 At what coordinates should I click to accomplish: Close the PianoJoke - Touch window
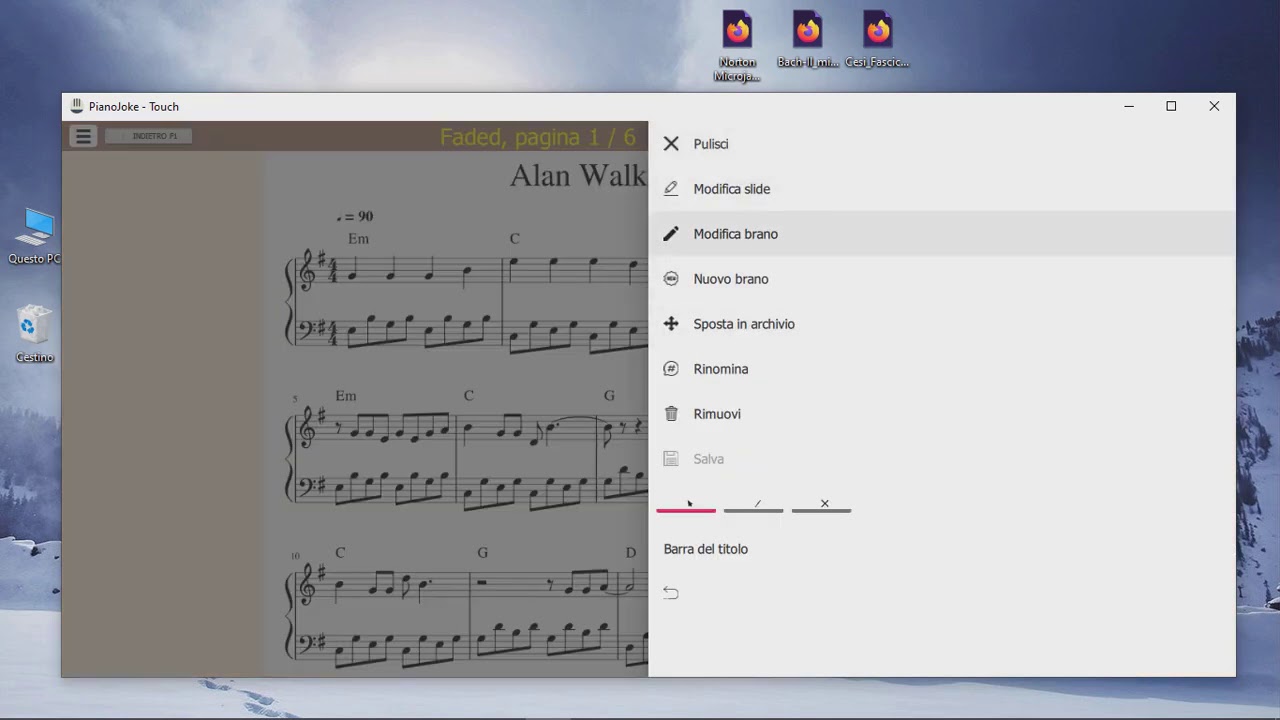pyautogui.click(x=1214, y=106)
